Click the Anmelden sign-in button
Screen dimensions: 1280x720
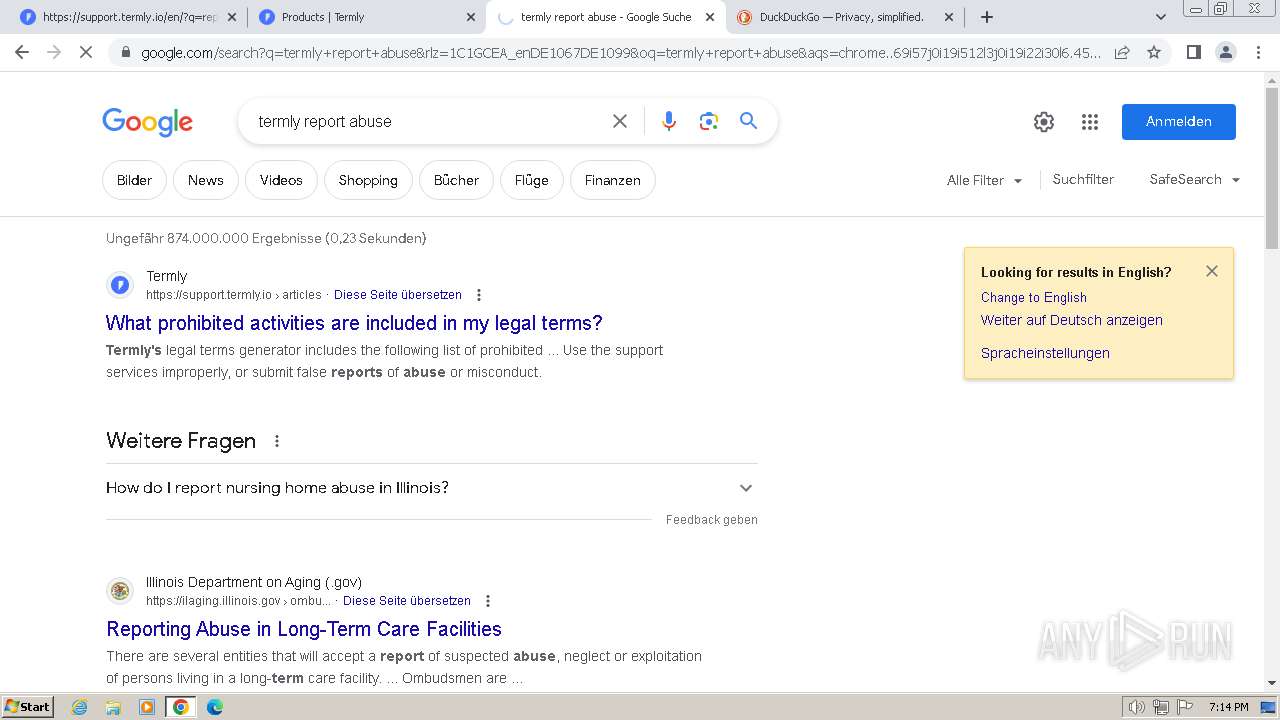[1178, 121]
